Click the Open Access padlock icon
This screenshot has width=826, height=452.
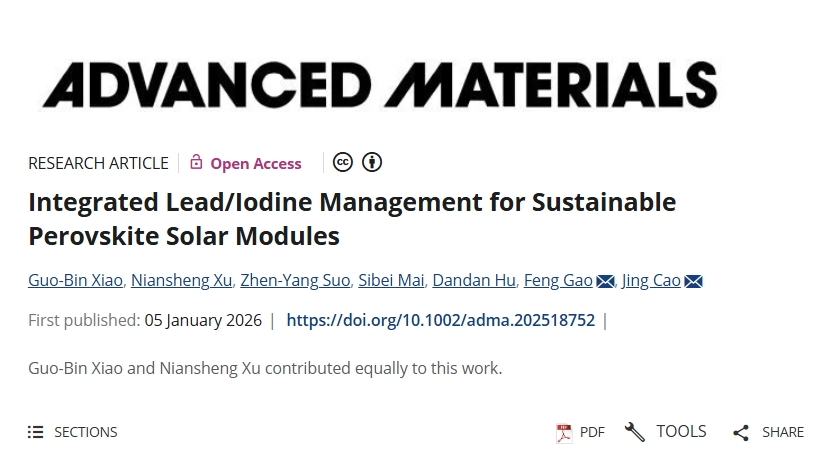click(196, 162)
